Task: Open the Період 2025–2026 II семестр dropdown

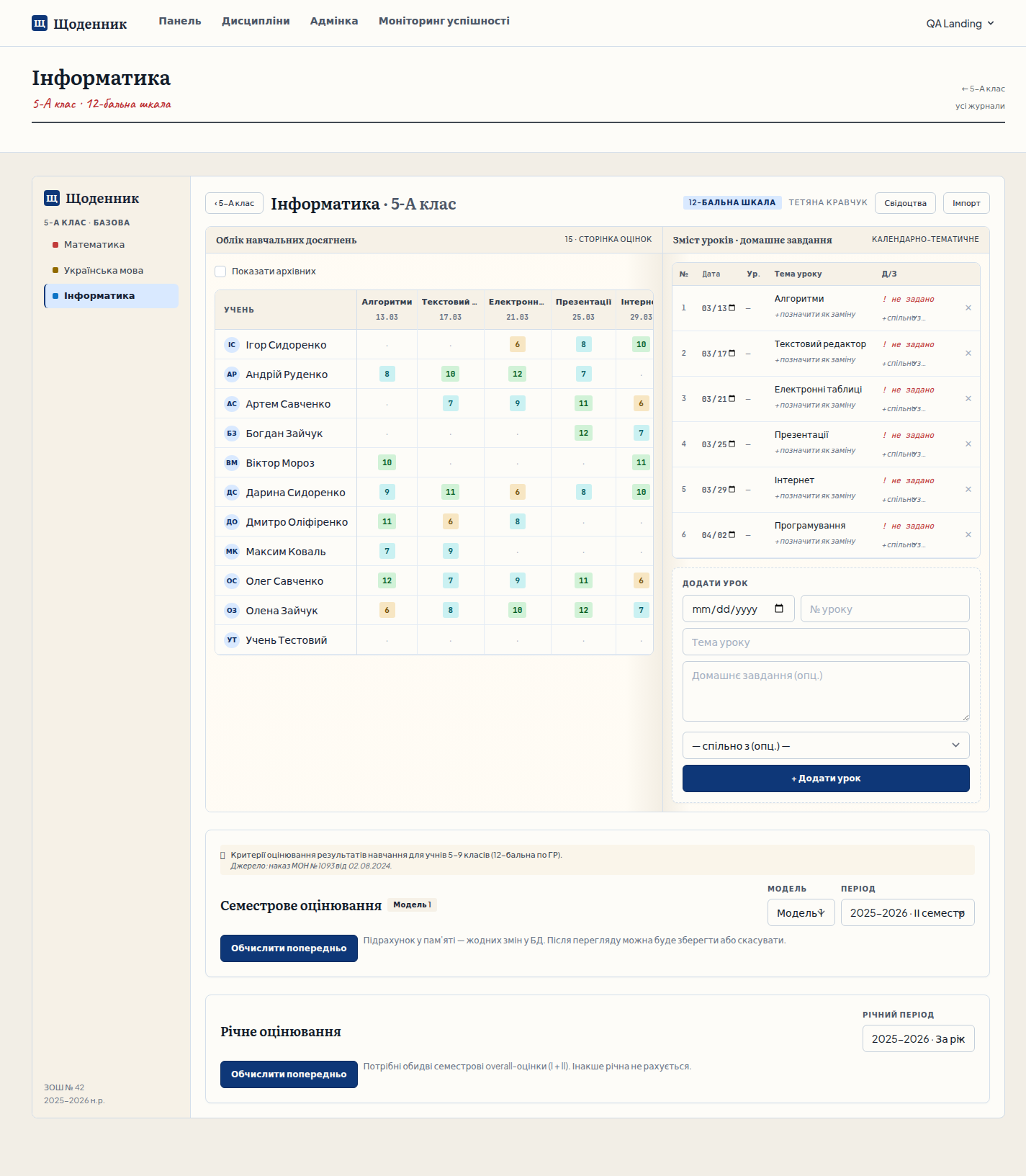Action: [907, 912]
